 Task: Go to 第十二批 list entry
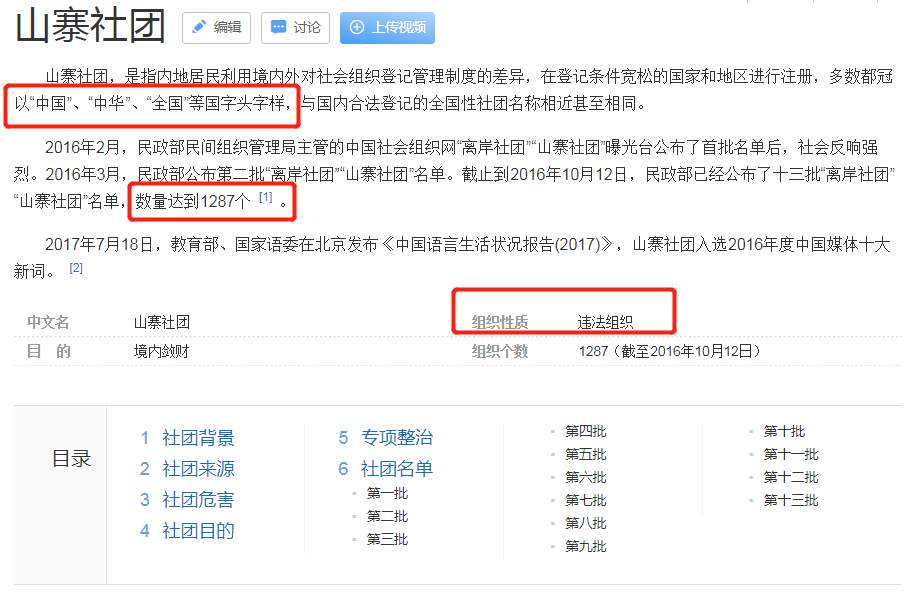point(791,477)
